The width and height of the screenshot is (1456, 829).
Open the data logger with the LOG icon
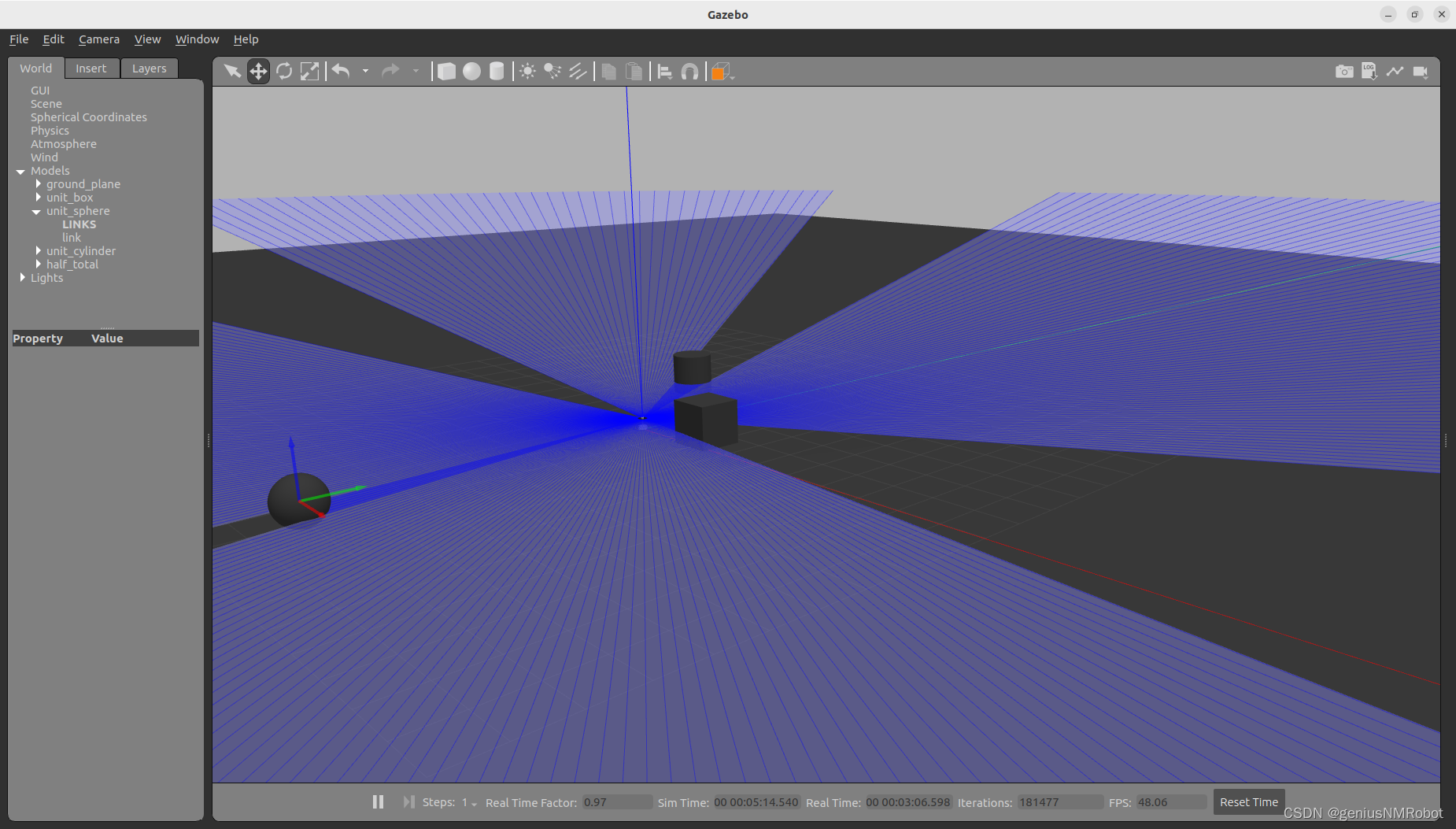pos(1369,71)
